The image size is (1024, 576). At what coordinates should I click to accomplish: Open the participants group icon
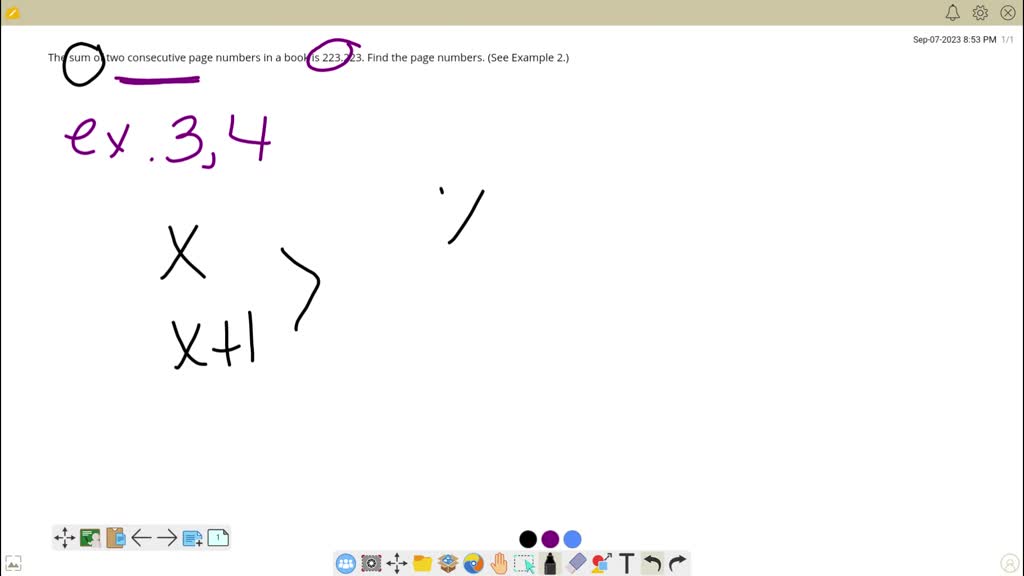tap(346, 564)
